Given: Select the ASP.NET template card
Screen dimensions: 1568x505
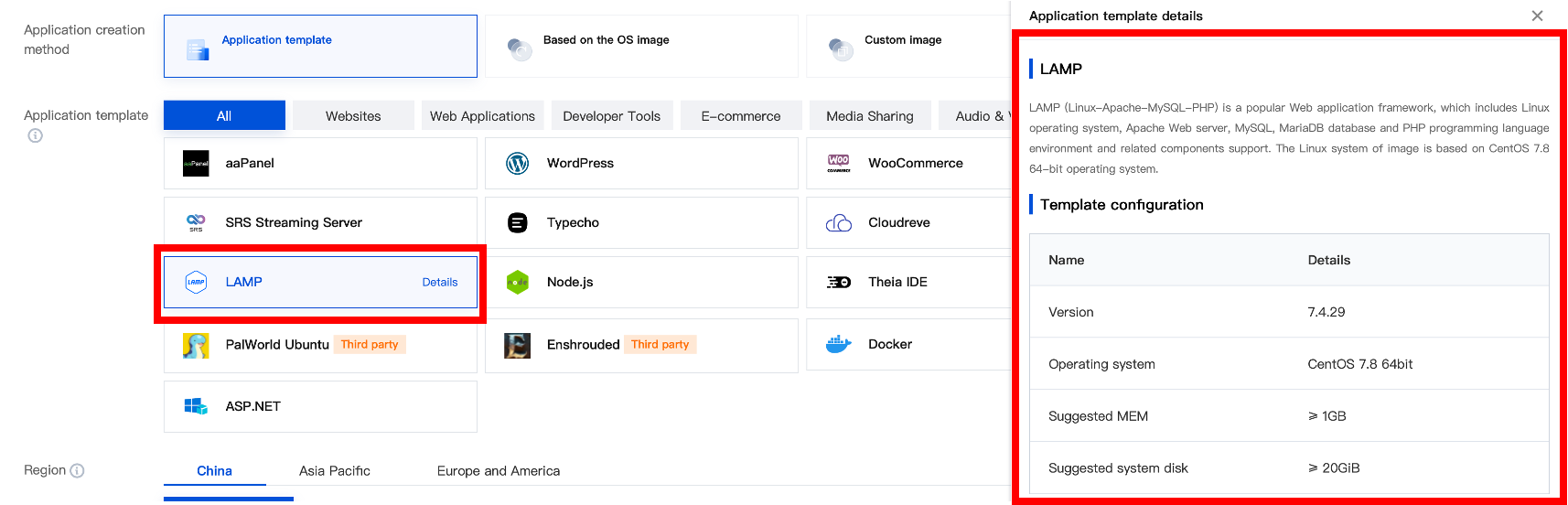Looking at the screenshot, I should [x=320, y=406].
